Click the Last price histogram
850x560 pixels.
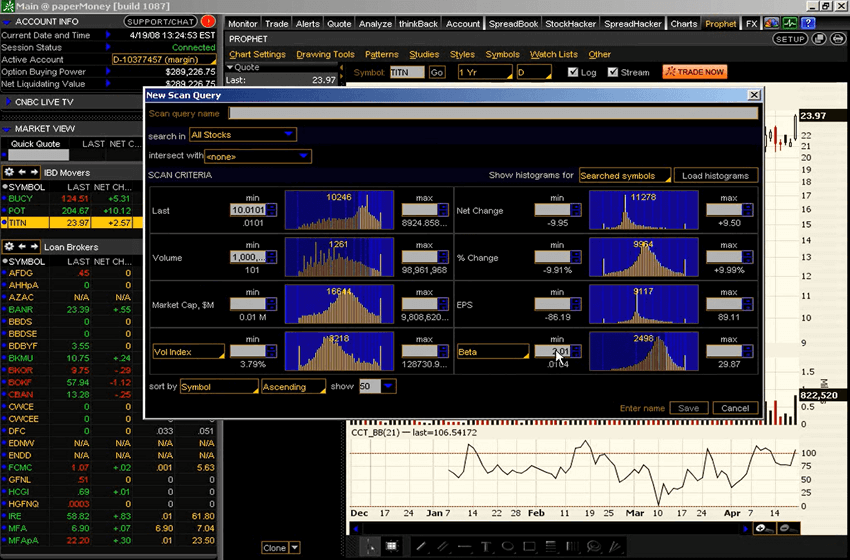[339, 210]
